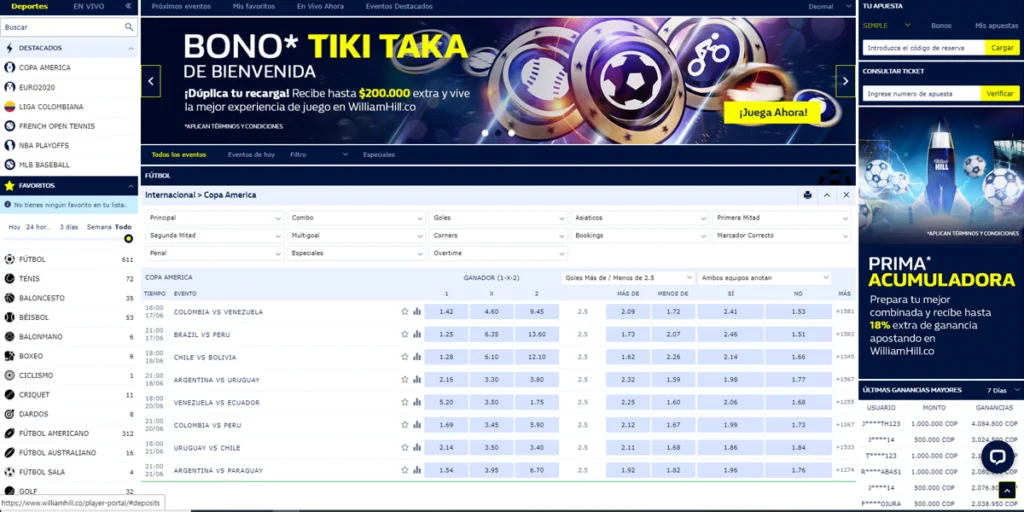
Task: Open the Goles market dropdown
Action: (498, 217)
